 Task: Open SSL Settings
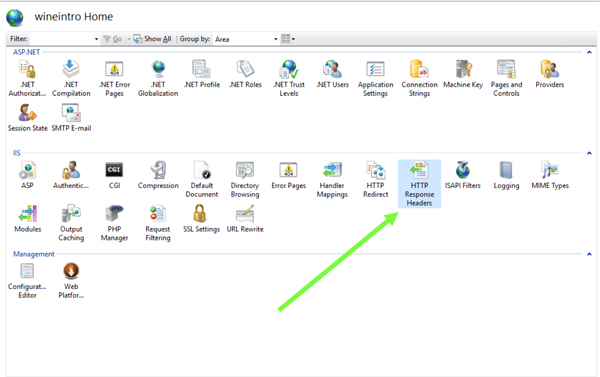click(x=201, y=219)
